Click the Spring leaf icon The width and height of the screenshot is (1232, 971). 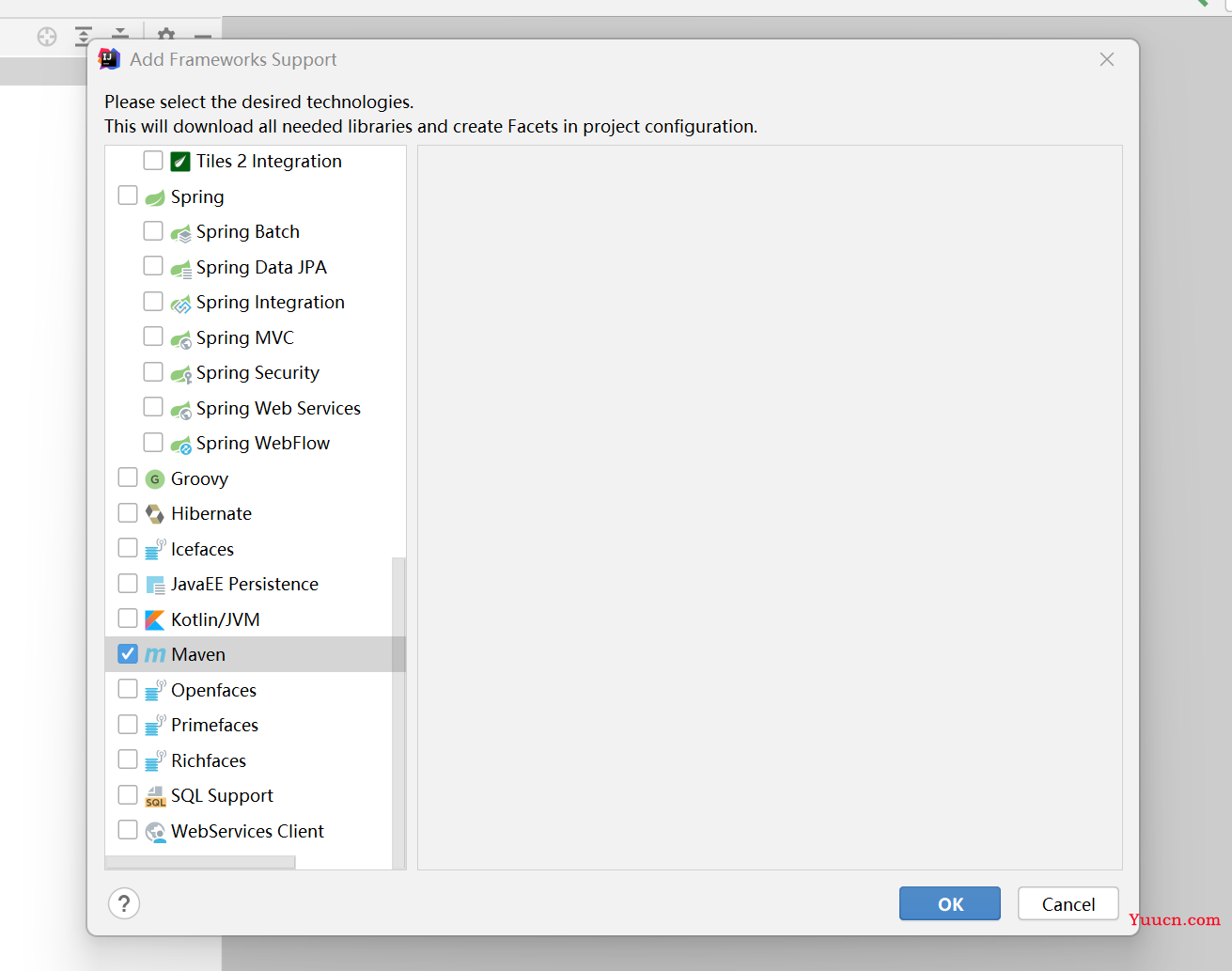click(155, 197)
